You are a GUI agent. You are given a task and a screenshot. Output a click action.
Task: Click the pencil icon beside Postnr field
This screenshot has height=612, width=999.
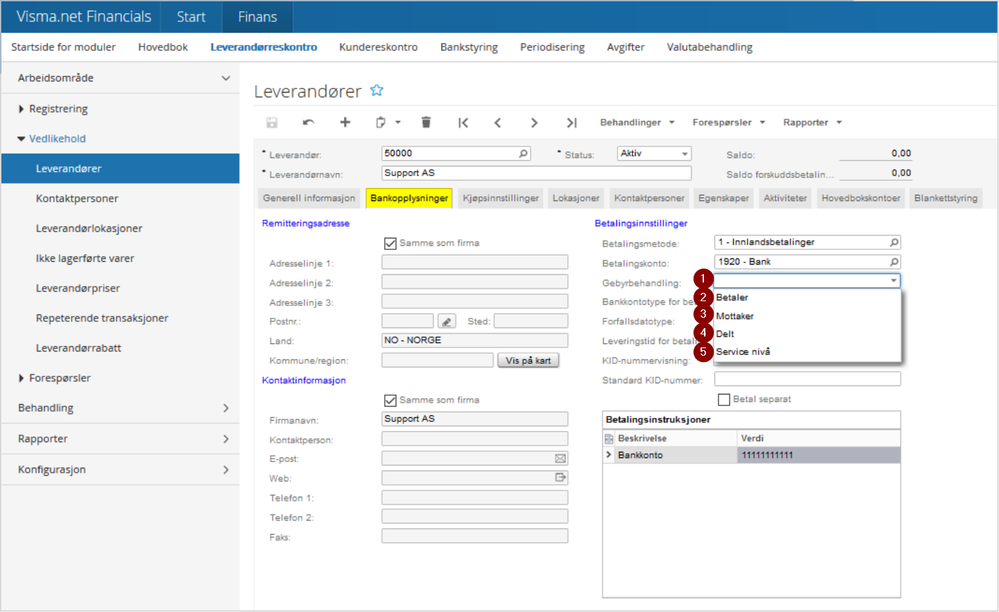(x=446, y=321)
